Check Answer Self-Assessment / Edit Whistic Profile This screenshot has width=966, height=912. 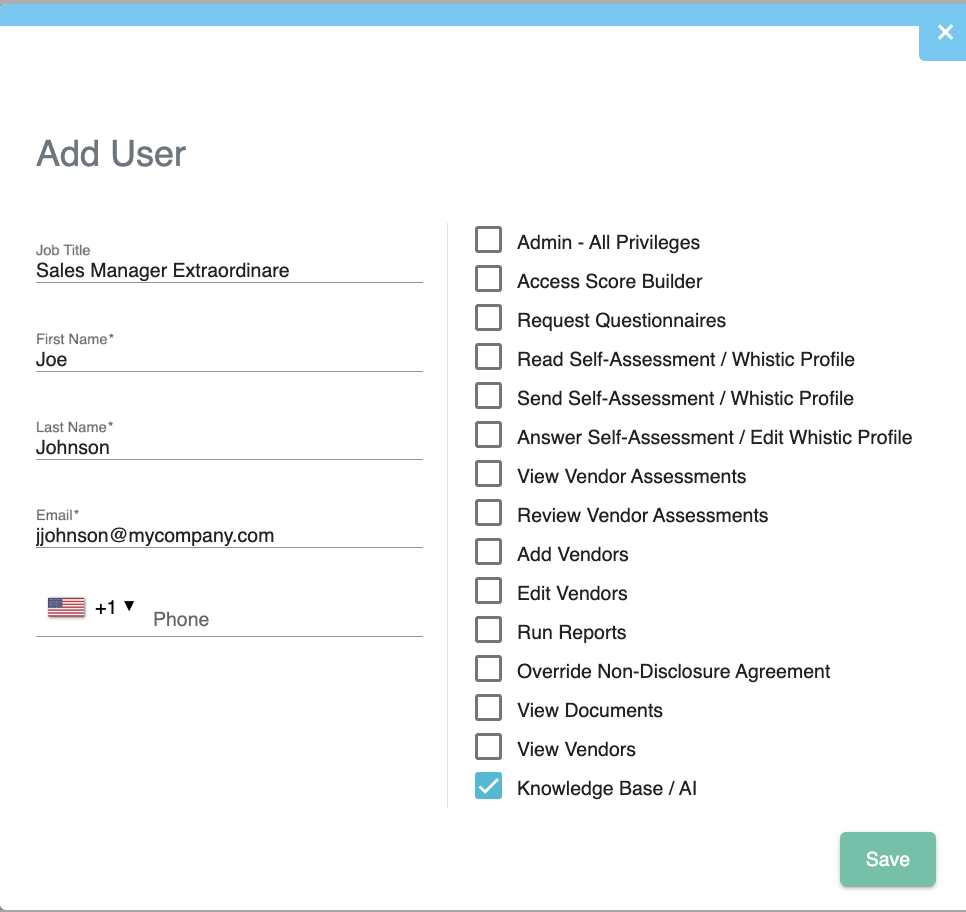[488, 434]
